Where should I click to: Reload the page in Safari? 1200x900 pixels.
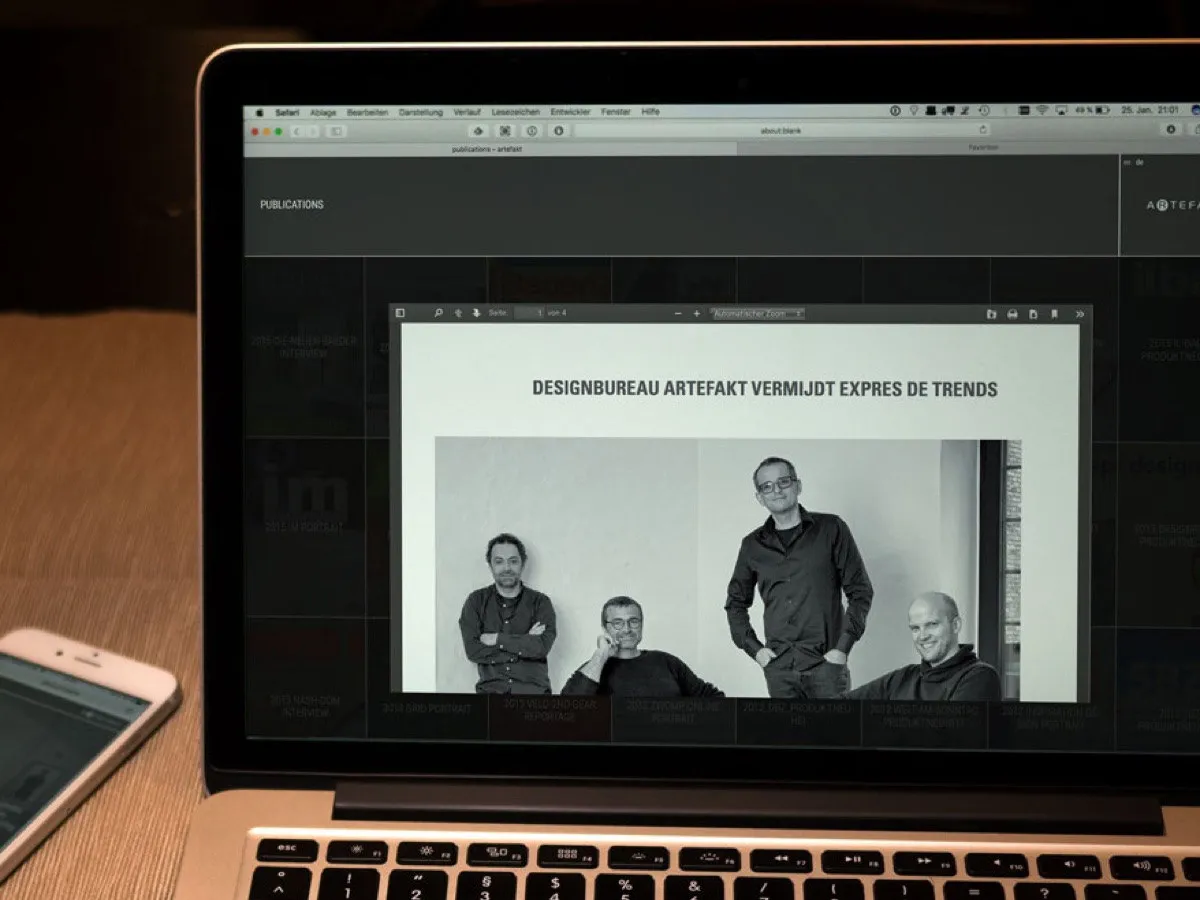(983, 130)
